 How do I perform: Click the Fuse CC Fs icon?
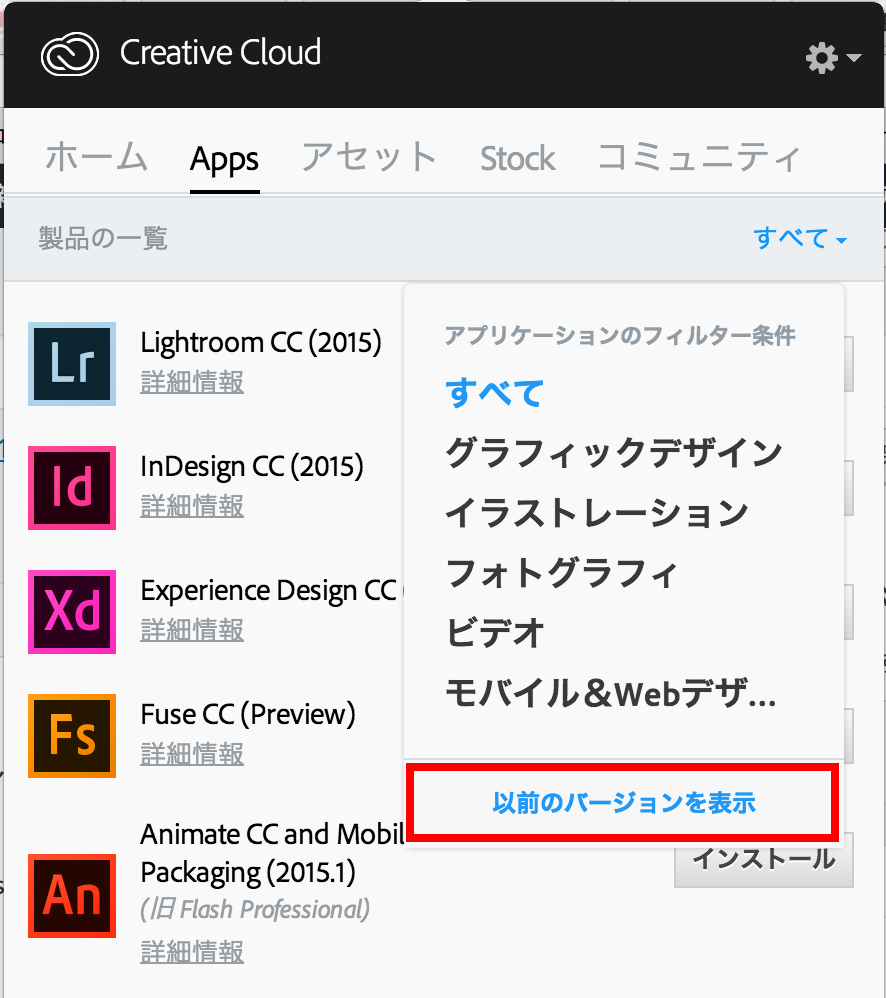pyautogui.click(x=72, y=736)
